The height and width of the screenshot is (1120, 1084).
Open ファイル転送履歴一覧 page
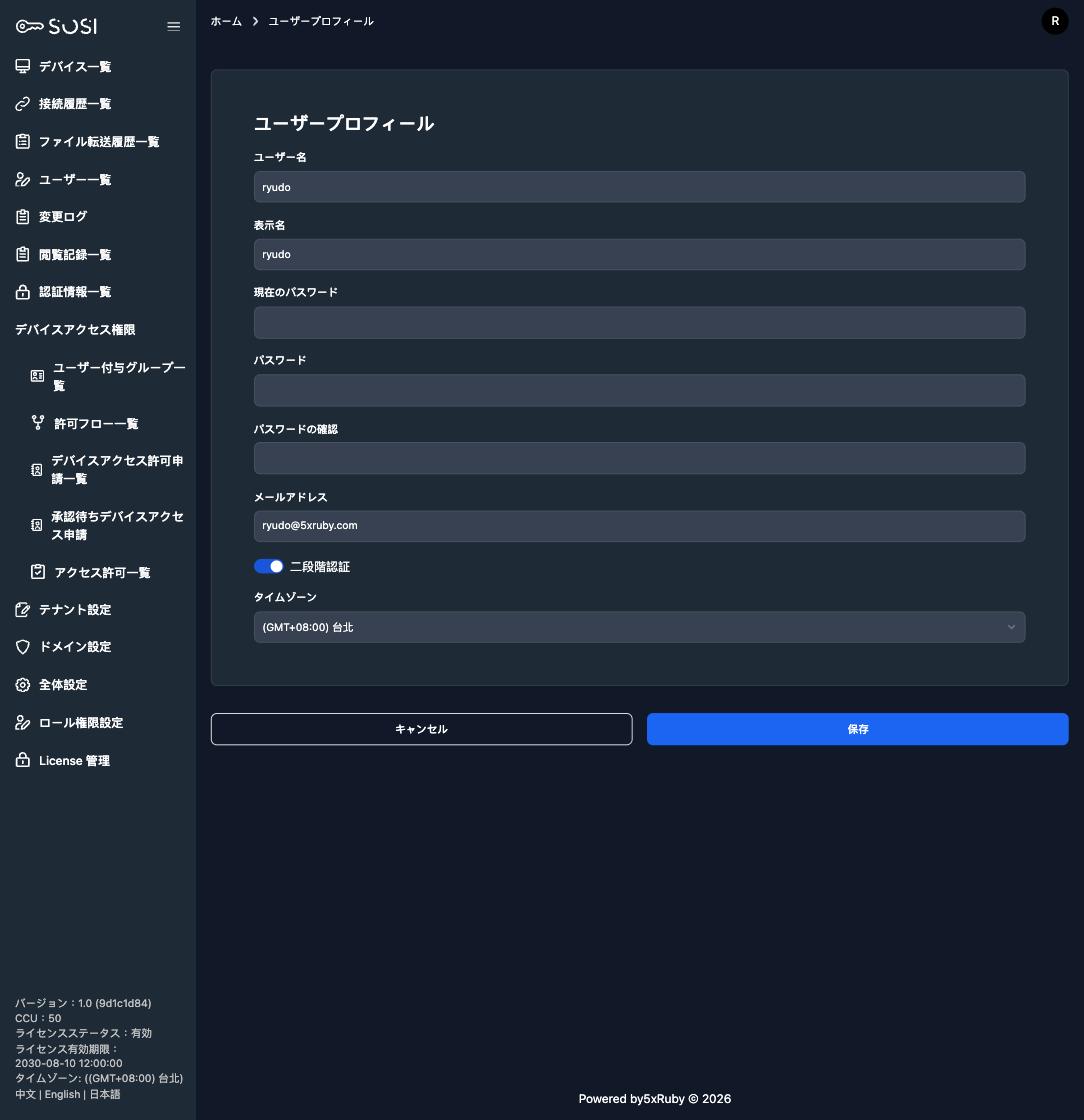point(98,141)
